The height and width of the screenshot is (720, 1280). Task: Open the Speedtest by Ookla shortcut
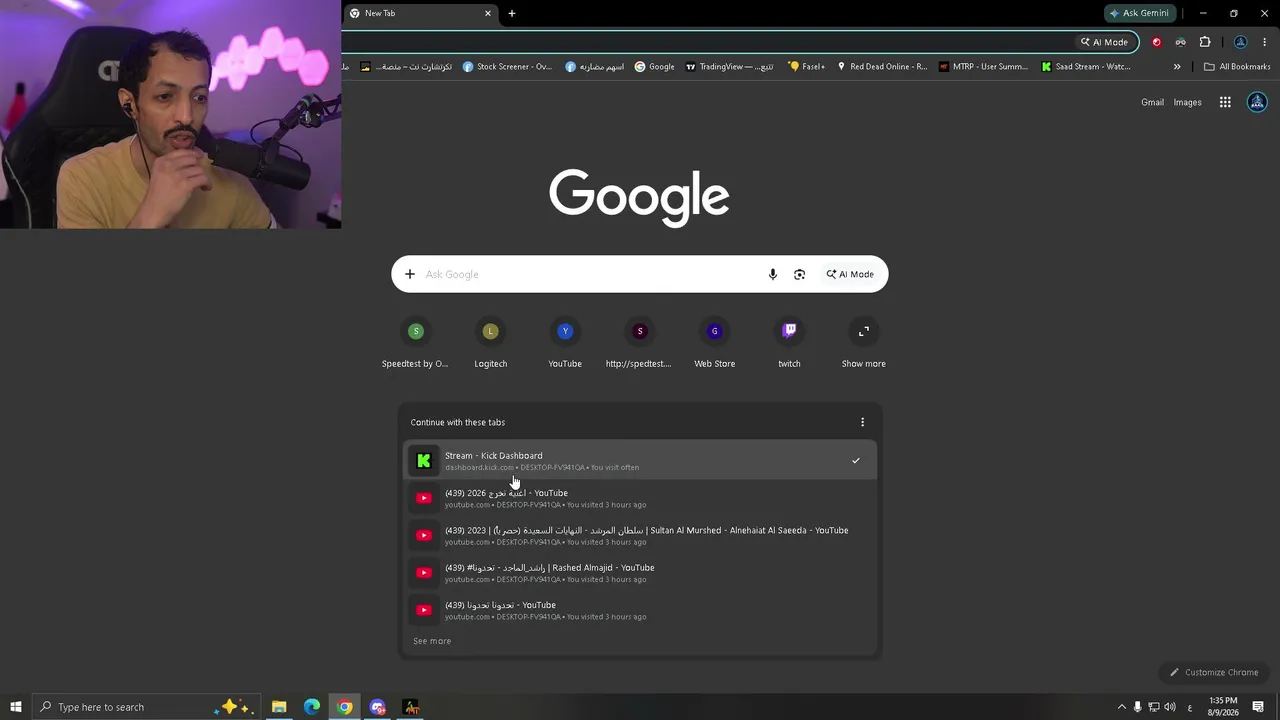tap(416, 342)
